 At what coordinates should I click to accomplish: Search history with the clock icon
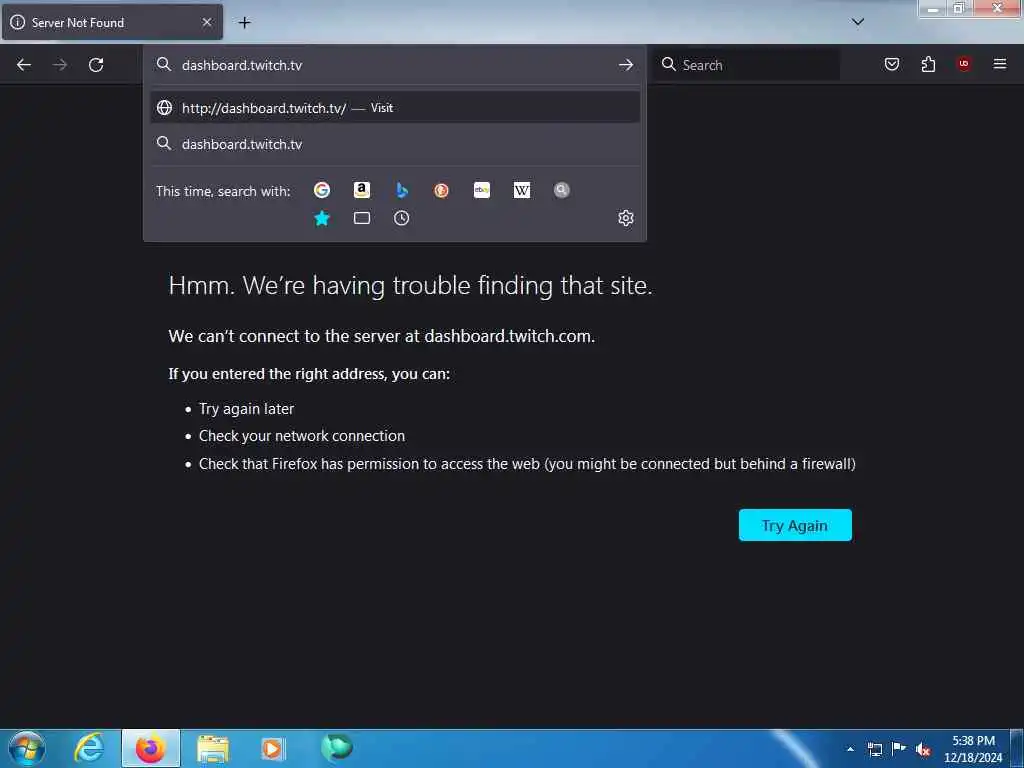(x=402, y=218)
